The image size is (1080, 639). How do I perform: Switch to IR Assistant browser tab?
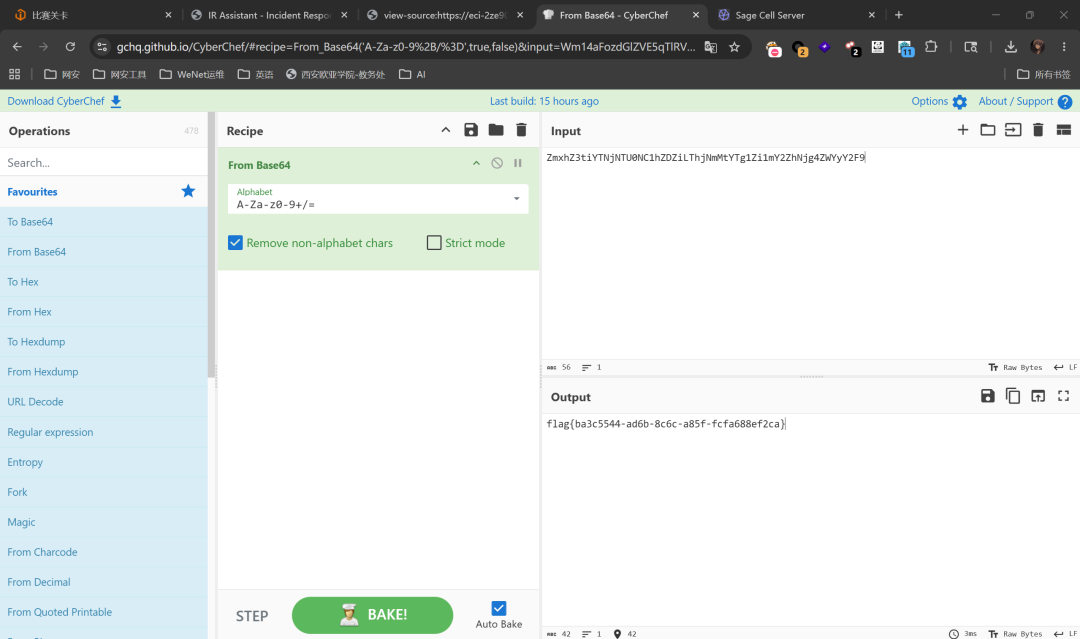tap(269, 15)
